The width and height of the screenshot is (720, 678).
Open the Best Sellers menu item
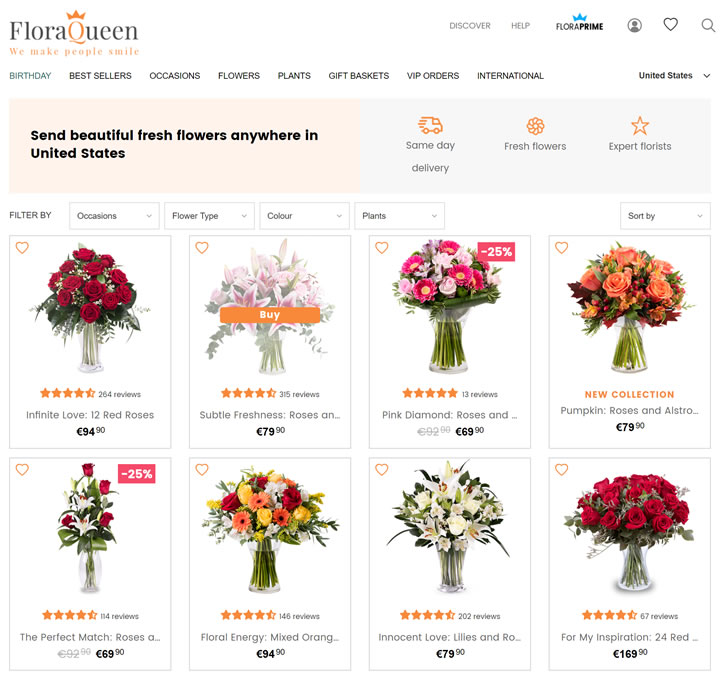pyautogui.click(x=100, y=76)
